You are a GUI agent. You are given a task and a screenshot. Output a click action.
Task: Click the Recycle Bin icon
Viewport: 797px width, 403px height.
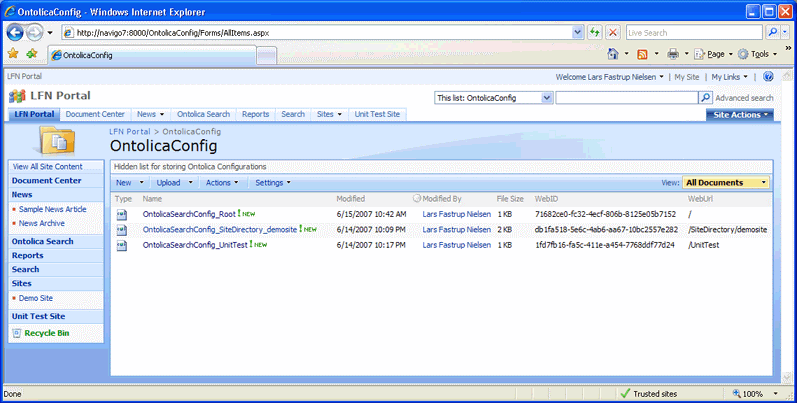click(16, 333)
